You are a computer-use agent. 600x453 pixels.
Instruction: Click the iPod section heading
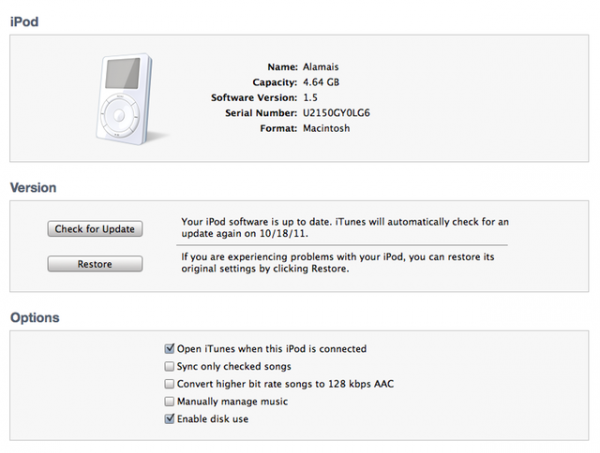25,19
